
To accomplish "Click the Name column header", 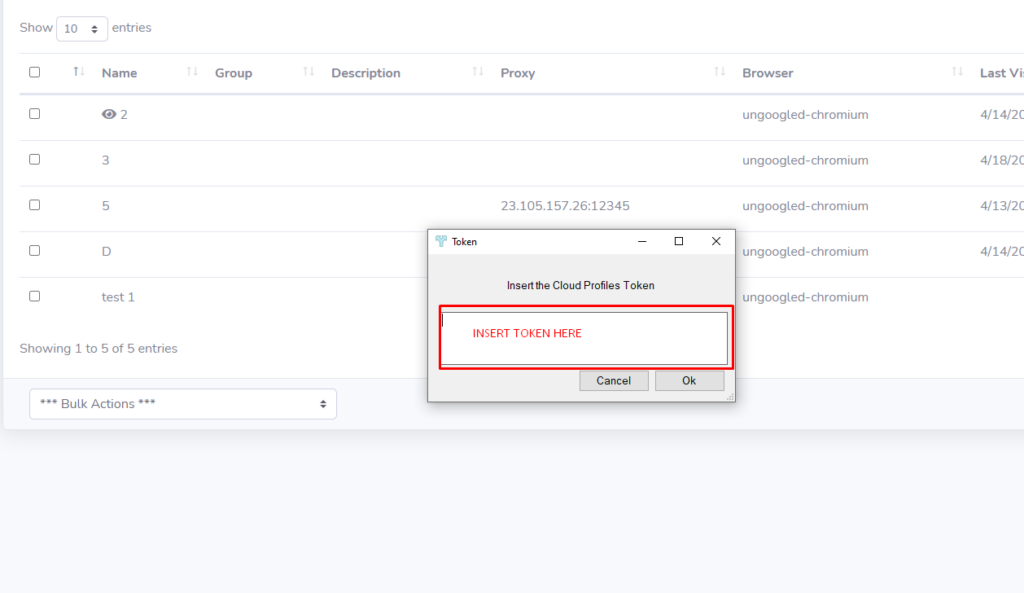I will pos(120,73).
